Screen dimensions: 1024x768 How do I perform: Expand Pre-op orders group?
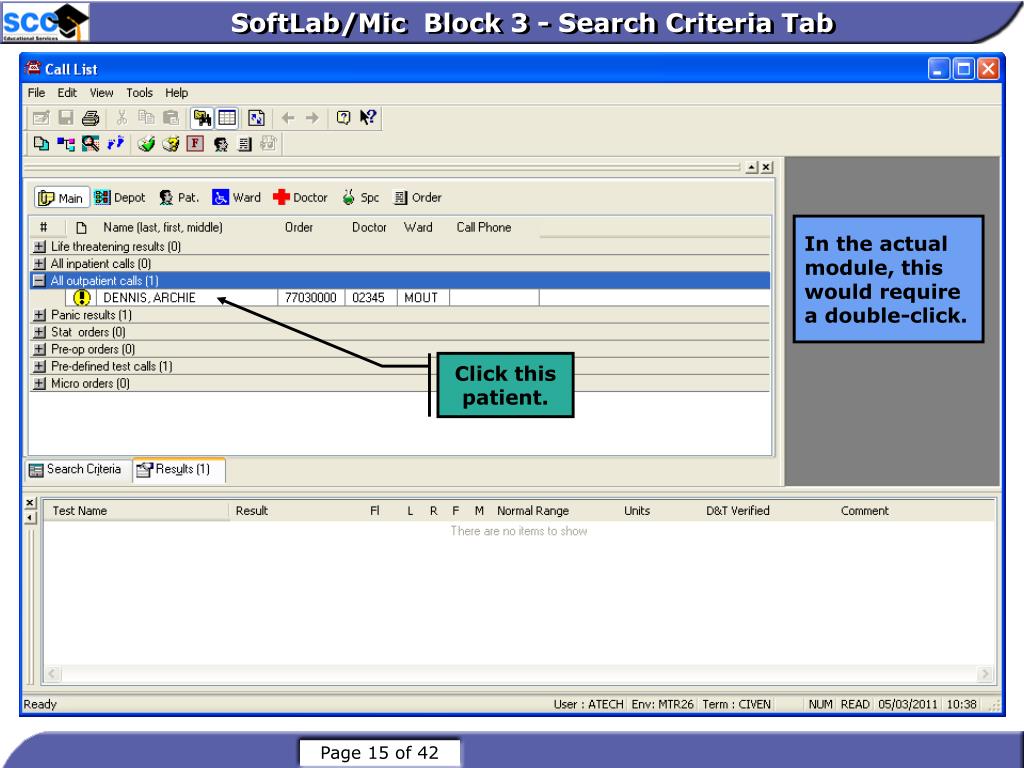[39, 349]
